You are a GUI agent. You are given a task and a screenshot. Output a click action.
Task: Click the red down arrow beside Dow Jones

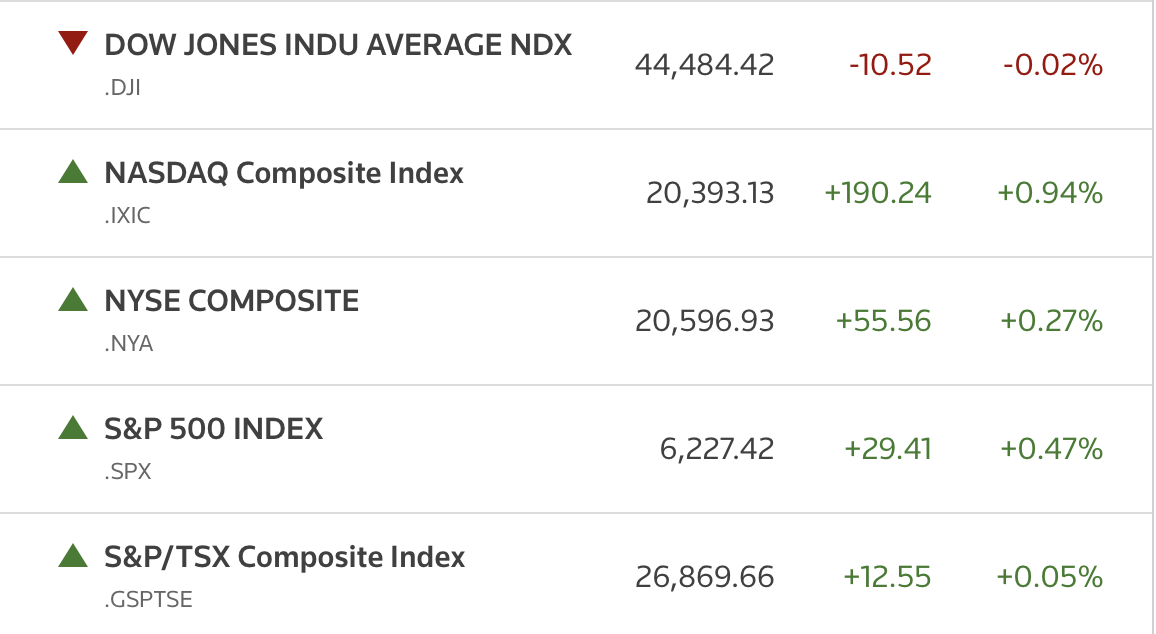coord(73,43)
